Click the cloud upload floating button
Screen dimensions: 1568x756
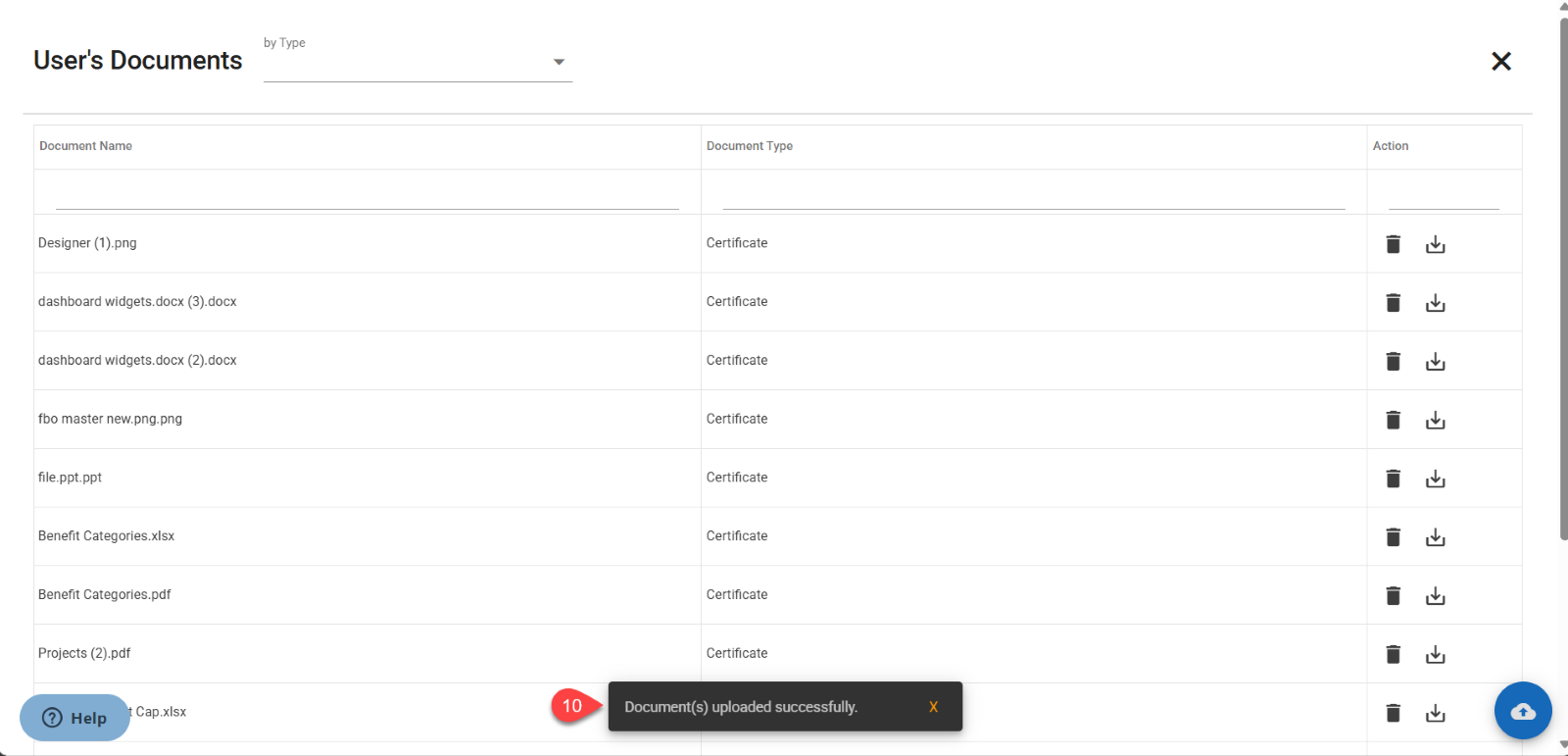[1522, 711]
